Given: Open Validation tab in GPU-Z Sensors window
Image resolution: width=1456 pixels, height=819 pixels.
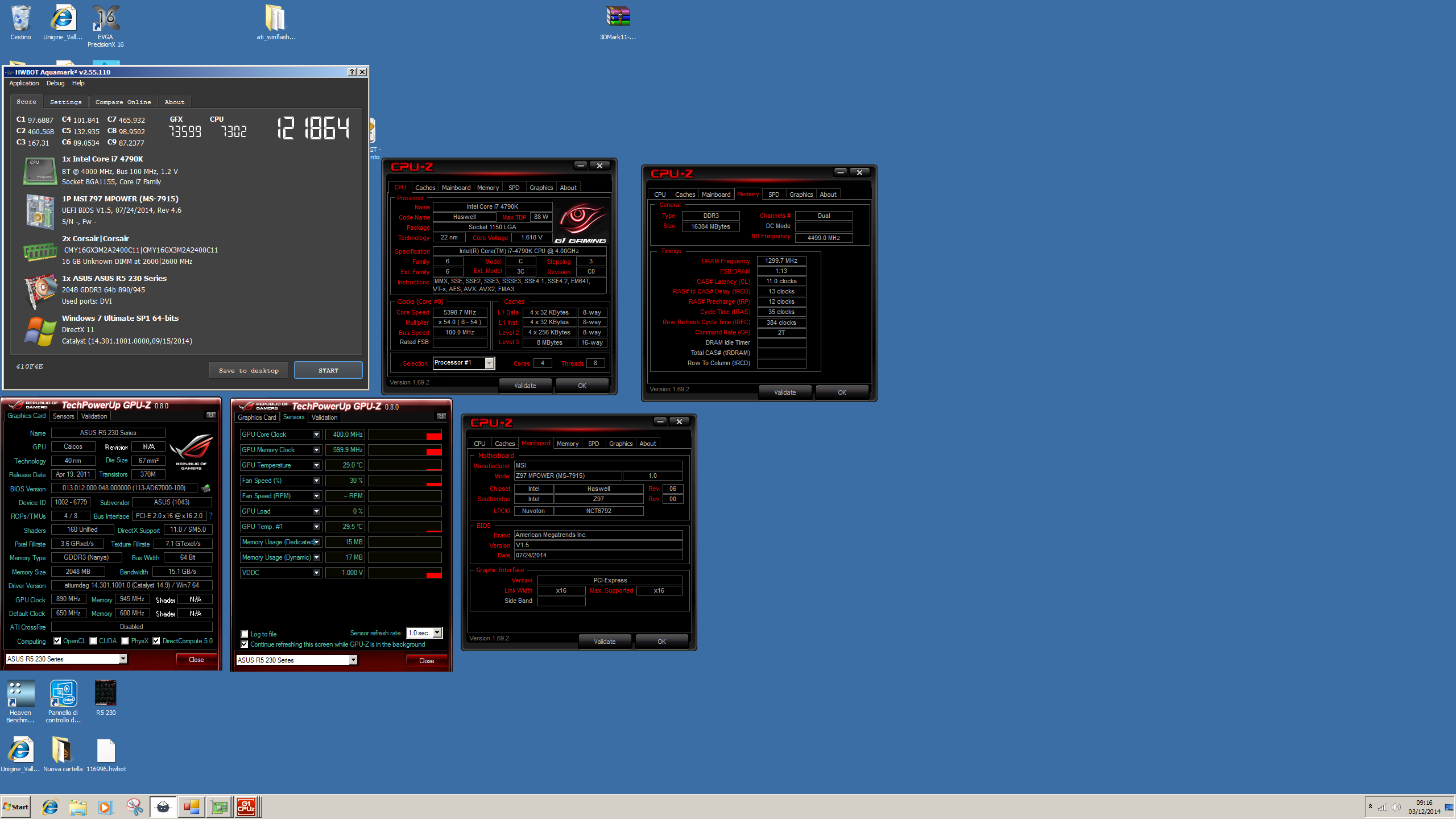Looking at the screenshot, I should (324, 417).
